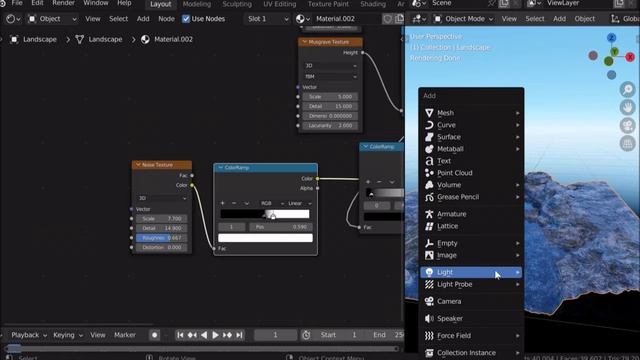This screenshot has width=640, height=360.
Task: Open ColorRamp Linear interpolation dropdown
Action: (299, 203)
